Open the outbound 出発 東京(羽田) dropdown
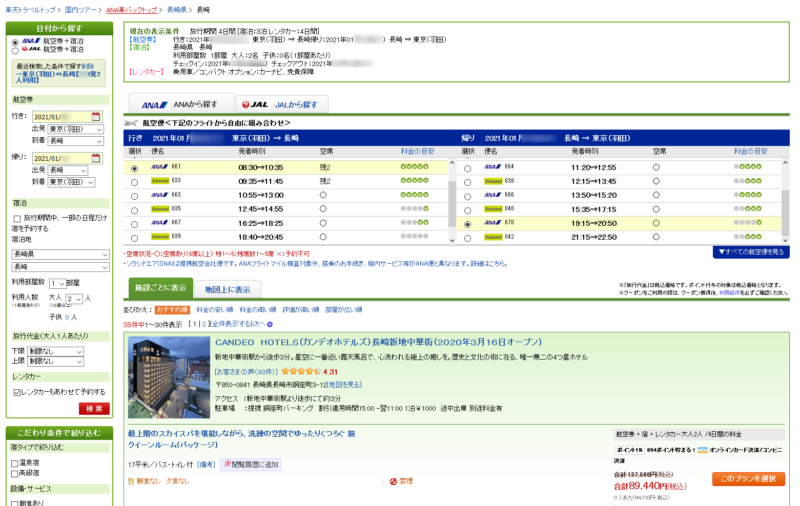Screen dimensions: 800x506 pos(76,130)
